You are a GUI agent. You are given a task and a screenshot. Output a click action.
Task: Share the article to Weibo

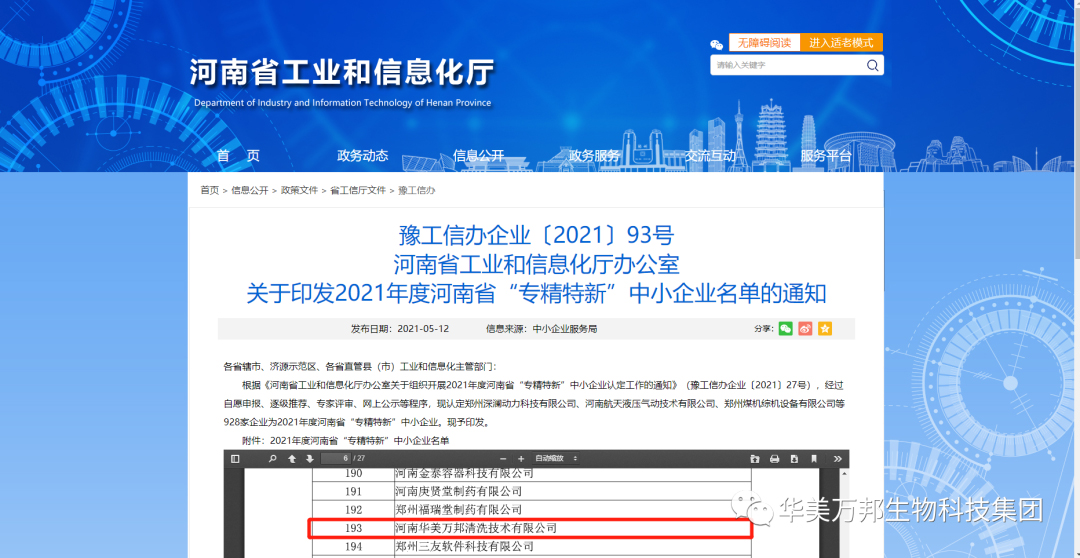(x=805, y=329)
